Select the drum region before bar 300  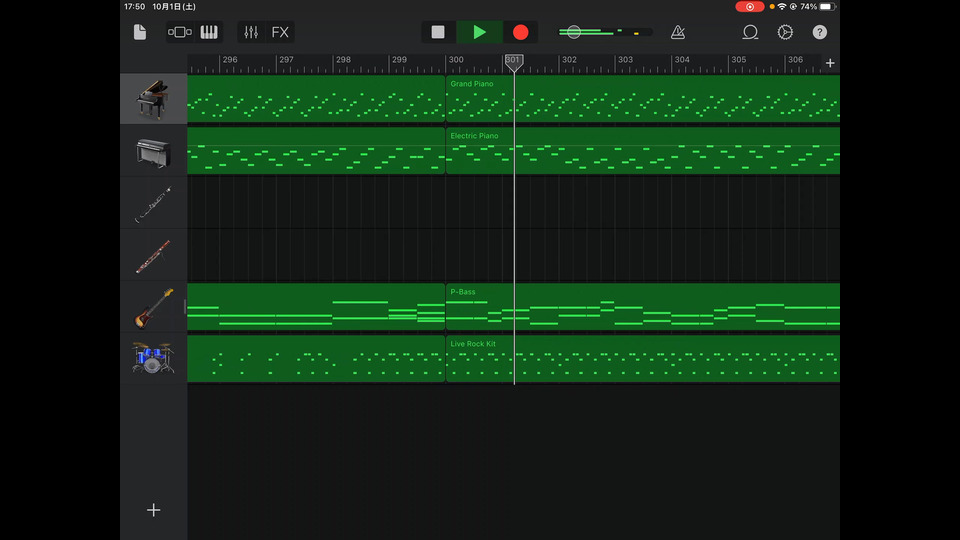coord(316,359)
